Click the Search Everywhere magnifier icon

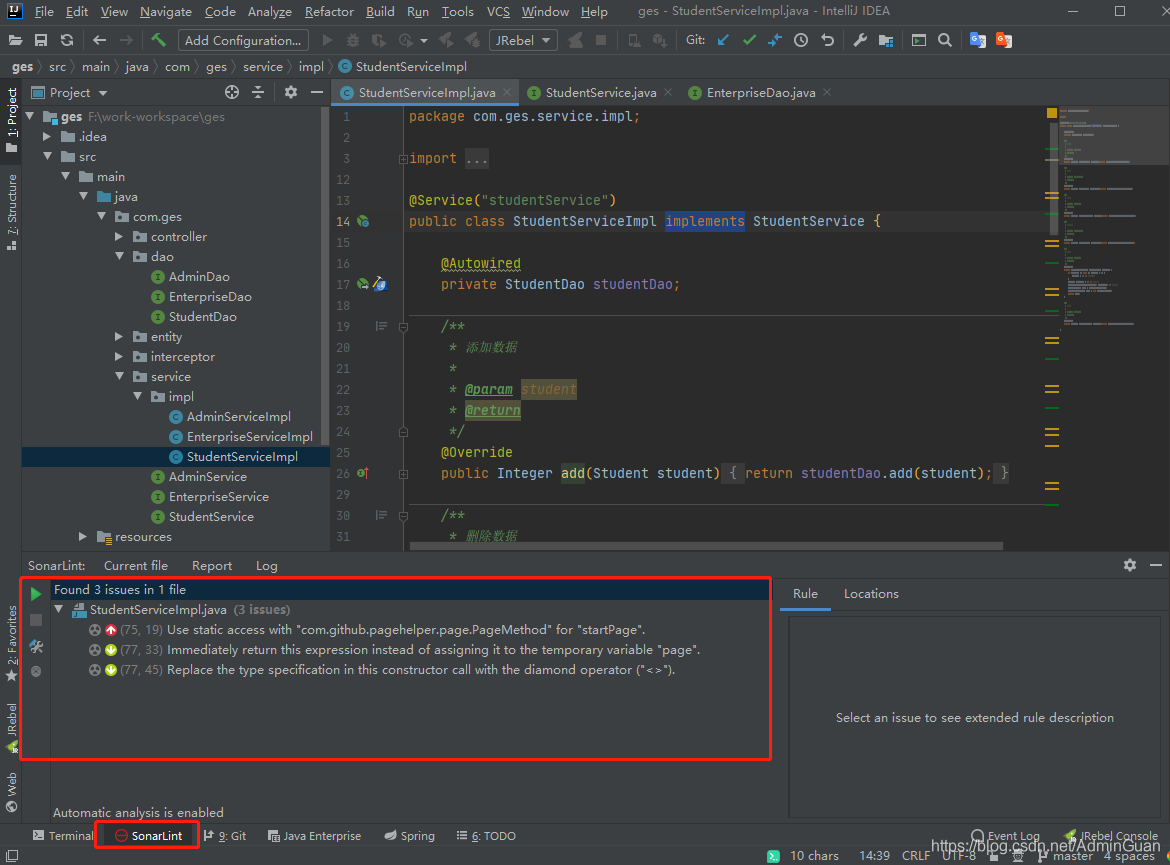coord(945,40)
